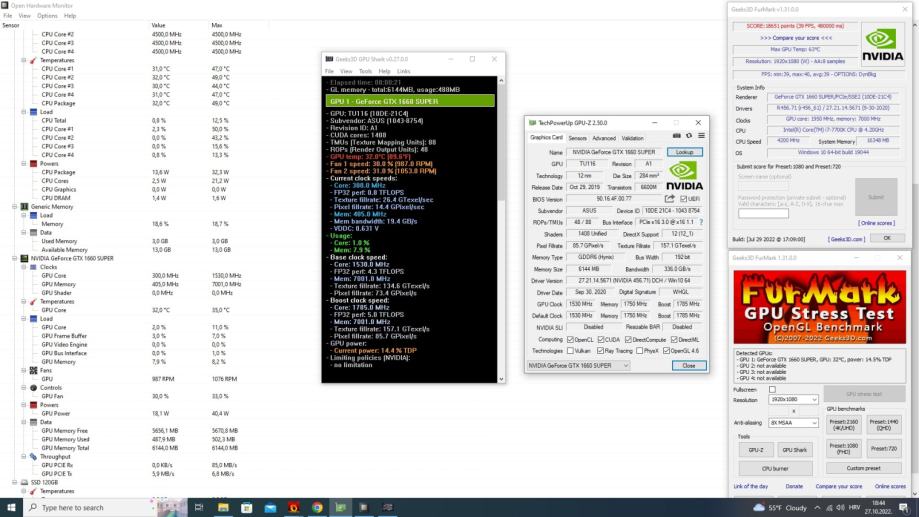The width and height of the screenshot is (919, 517).
Task: Toggle the PhysX checkbox
Action: pyautogui.click(x=639, y=351)
